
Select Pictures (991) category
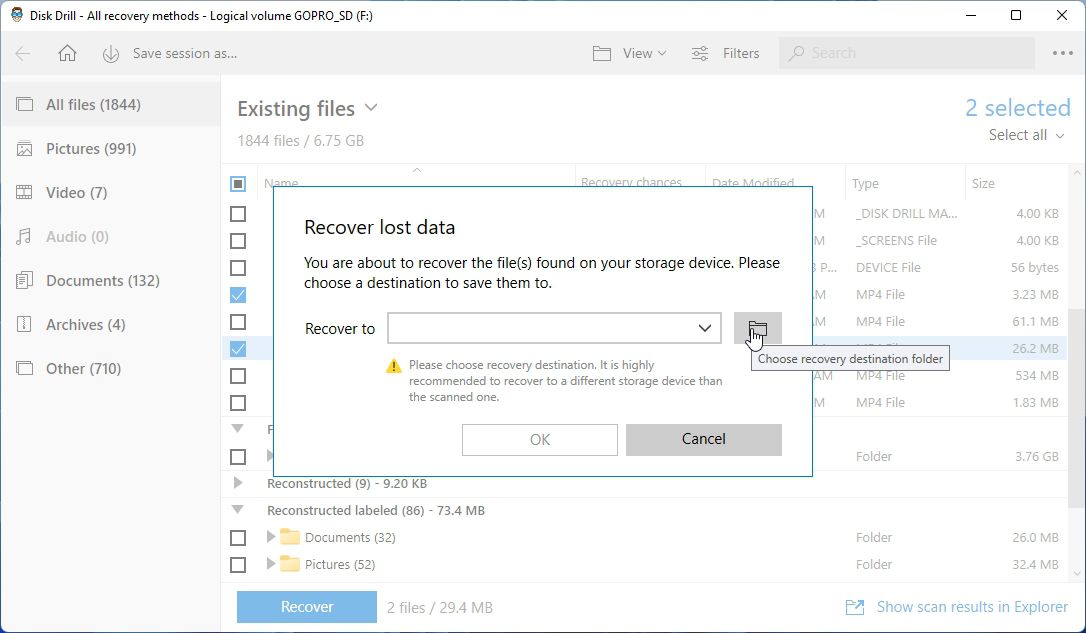pos(110,149)
